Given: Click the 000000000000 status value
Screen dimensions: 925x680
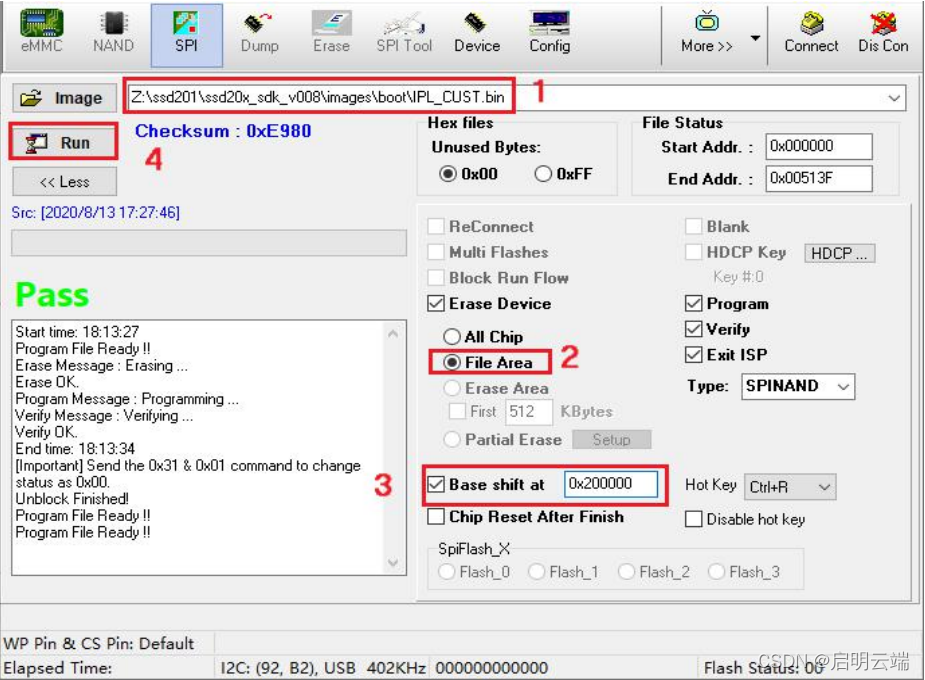Looking at the screenshot, I should (491, 668).
